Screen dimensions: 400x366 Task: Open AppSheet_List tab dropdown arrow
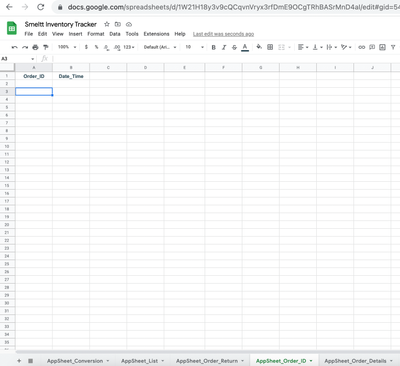[163, 361]
